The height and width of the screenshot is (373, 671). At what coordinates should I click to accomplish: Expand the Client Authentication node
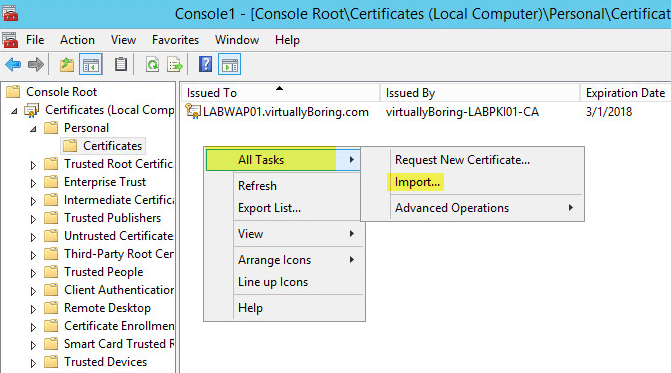tap(33, 291)
